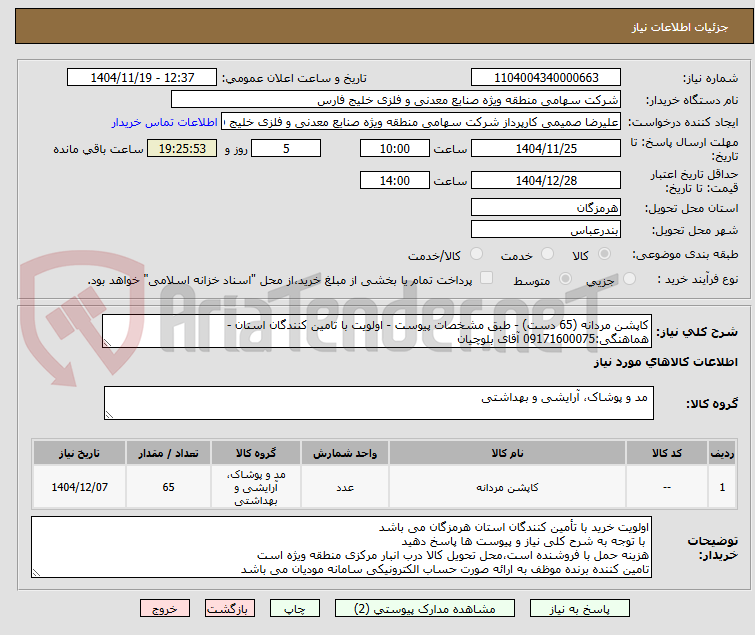Select the جزیی purchase type radio
Screen dimensions: 755x635
click(x=629, y=279)
